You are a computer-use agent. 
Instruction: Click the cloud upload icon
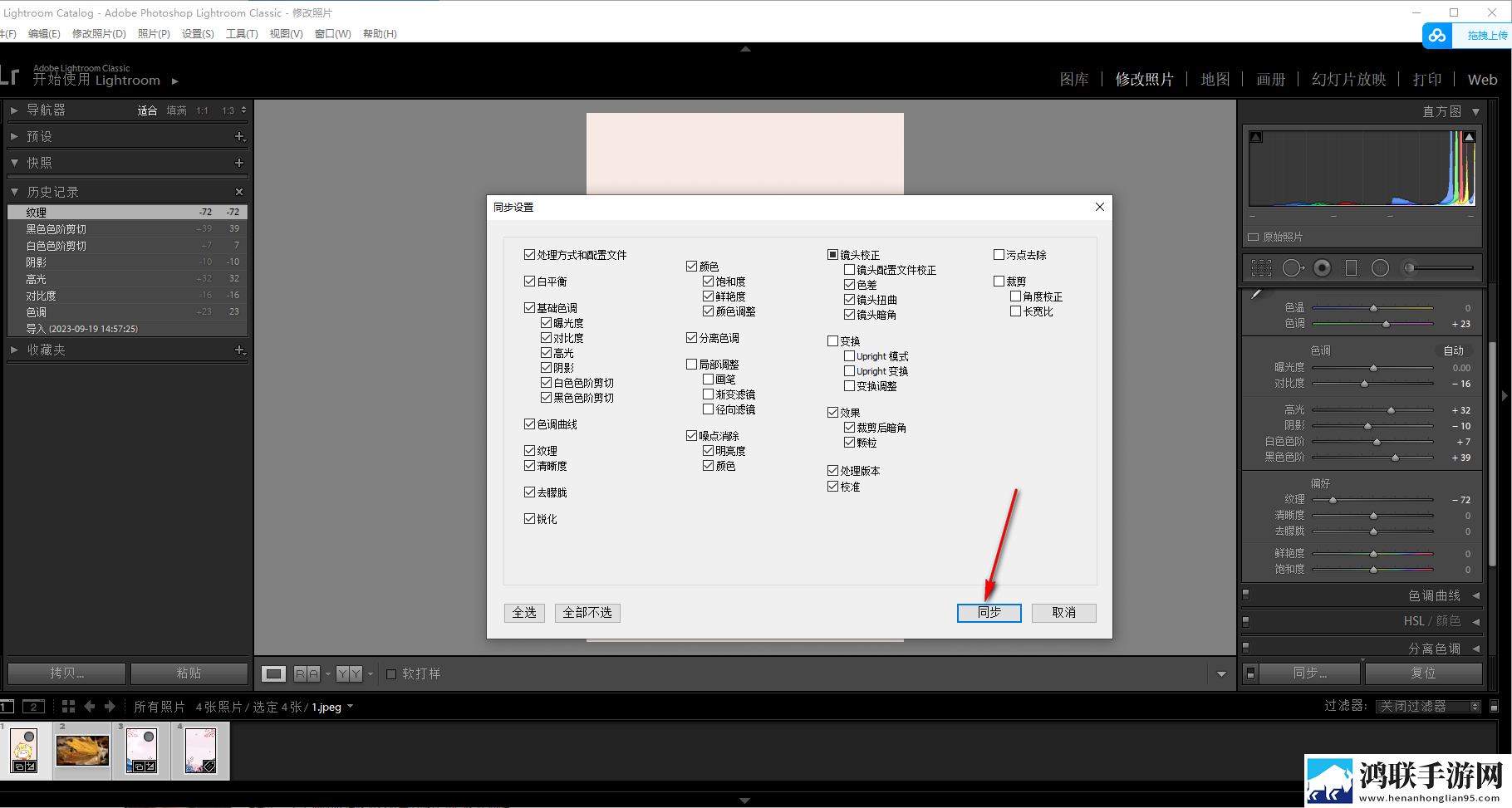click(x=1437, y=36)
